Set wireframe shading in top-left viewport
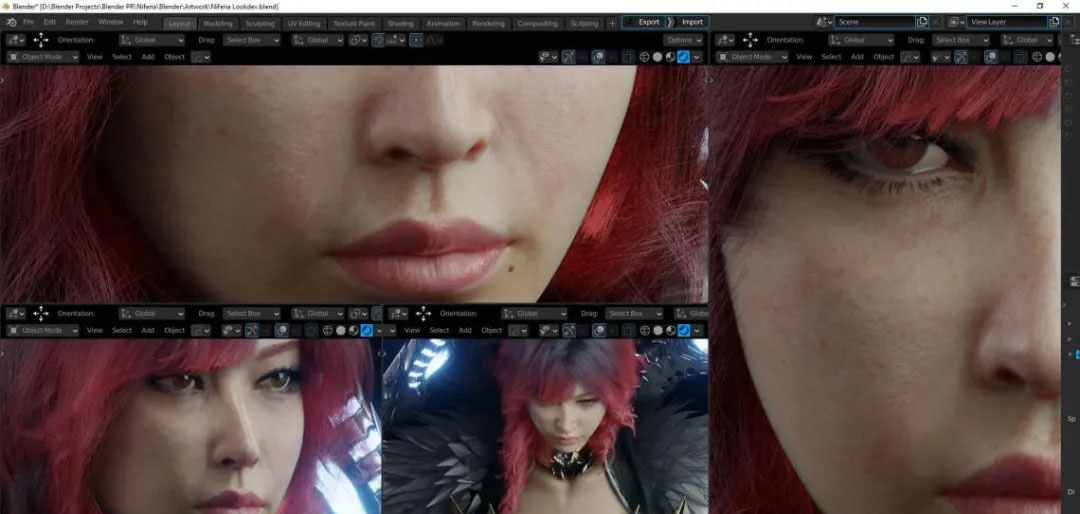This screenshot has width=1080, height=514. (x=644, y=56)
